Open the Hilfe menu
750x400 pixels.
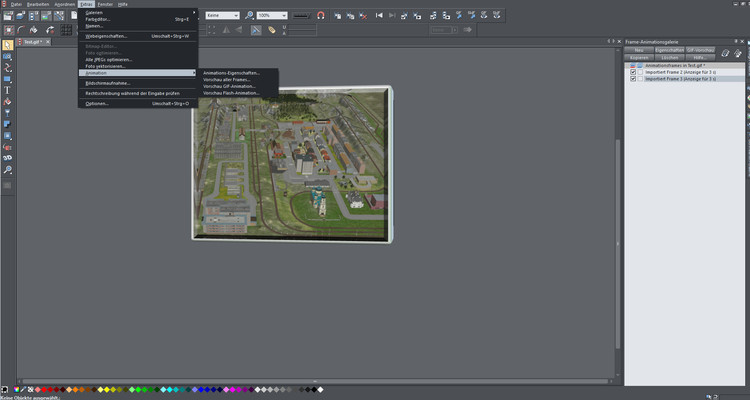[123, 4]
